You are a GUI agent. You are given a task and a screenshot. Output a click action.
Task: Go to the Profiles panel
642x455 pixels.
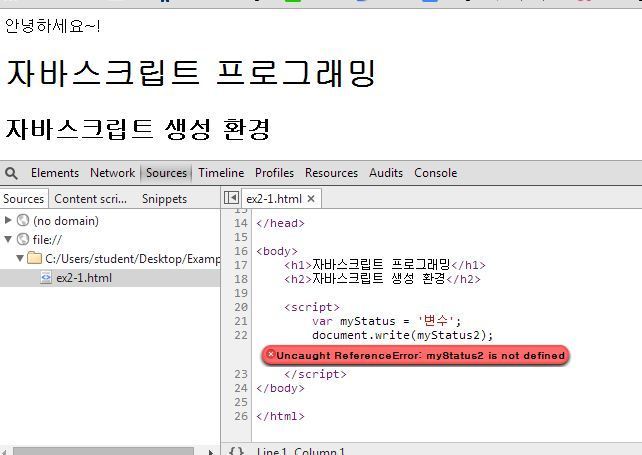(x=274, y=173)
